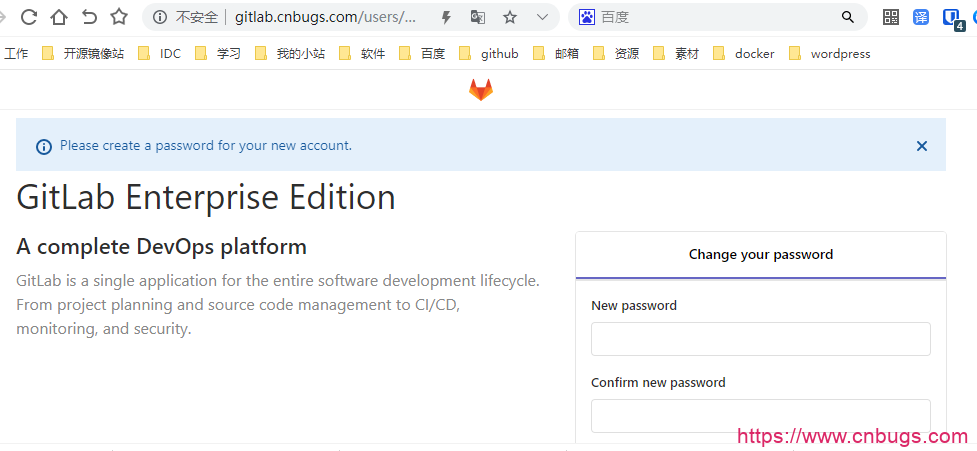Dismiss the create password alert banner

tap(922, 146)
